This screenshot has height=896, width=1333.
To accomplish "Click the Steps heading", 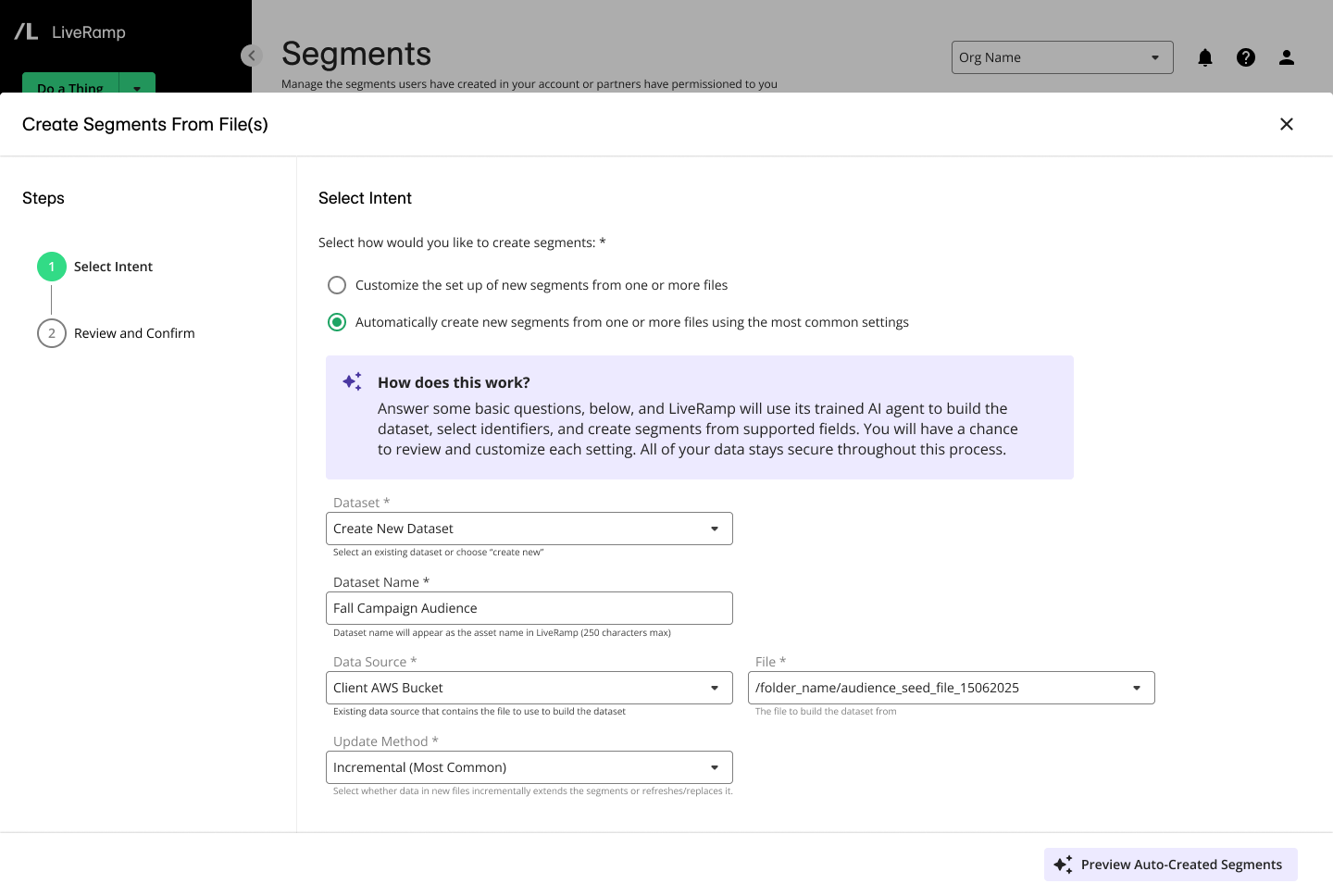I will (44, 198).
